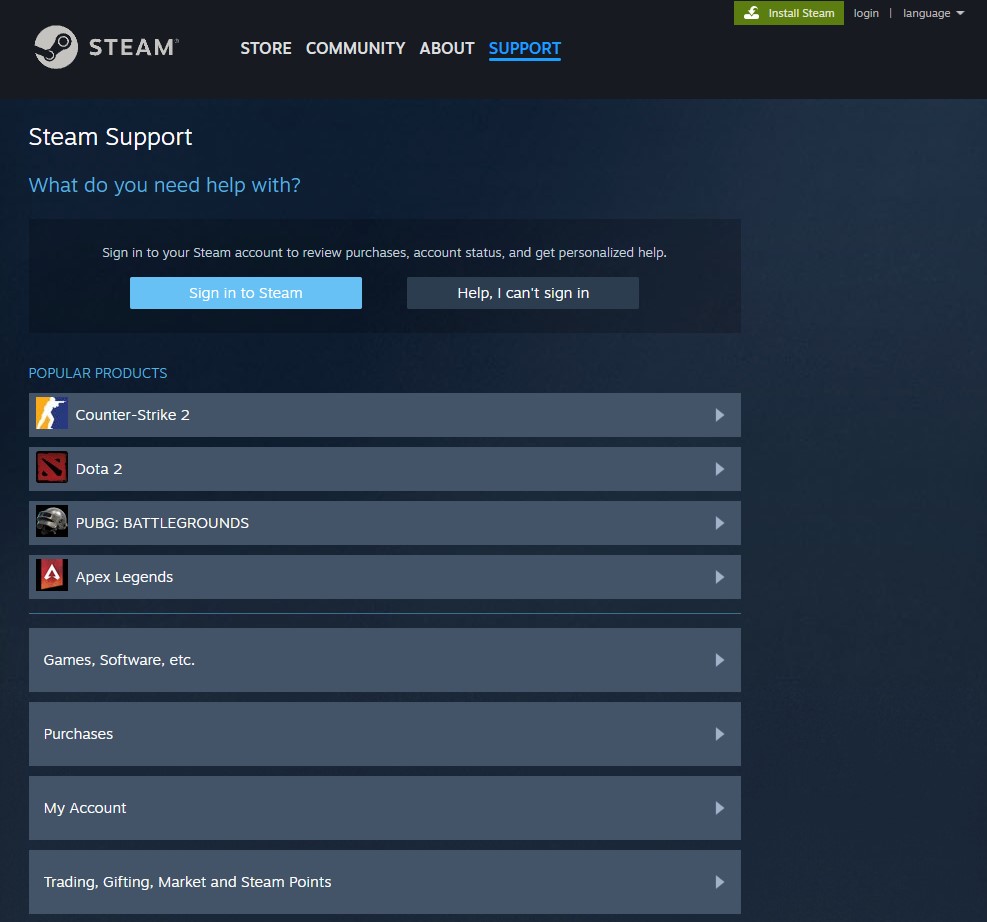Click the Dota 2 game icon
This screenshot has height=922, width=987.
click(52, 468)
